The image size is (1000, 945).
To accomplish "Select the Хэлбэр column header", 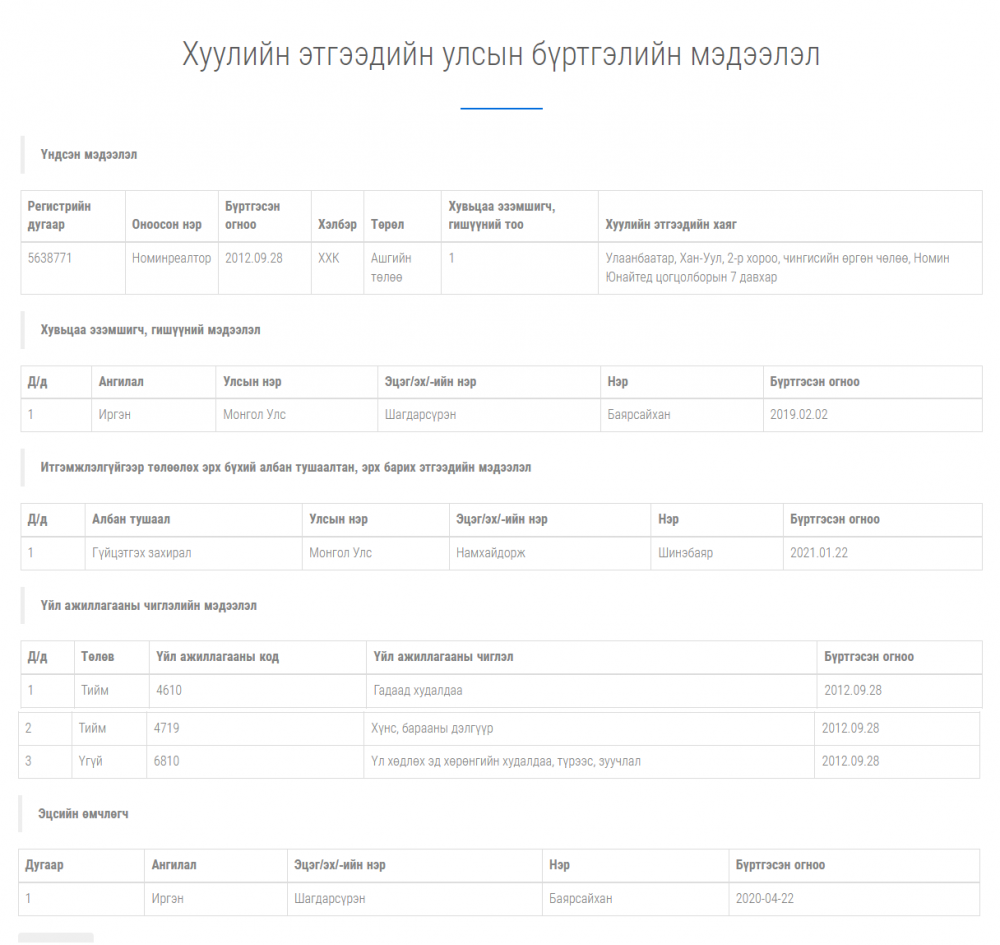I will click(x=337, y=224).
